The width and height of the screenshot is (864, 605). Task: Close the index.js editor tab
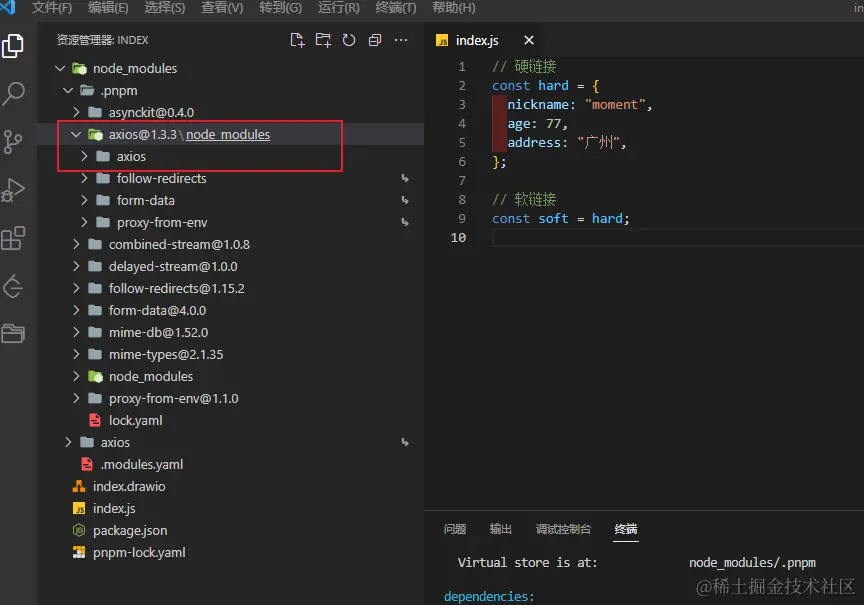(529, 40)
